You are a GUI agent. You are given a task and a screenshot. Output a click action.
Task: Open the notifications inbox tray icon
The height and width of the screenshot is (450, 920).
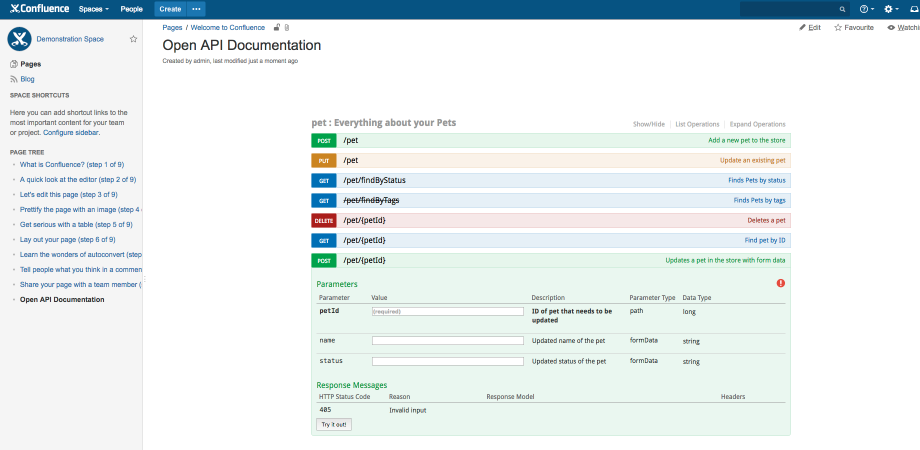pos(914,9)
